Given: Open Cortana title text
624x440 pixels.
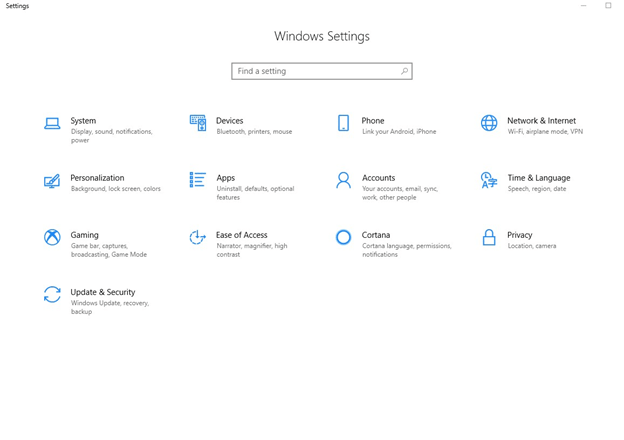Looking at the screenshot, I should [x=376, y=235].
